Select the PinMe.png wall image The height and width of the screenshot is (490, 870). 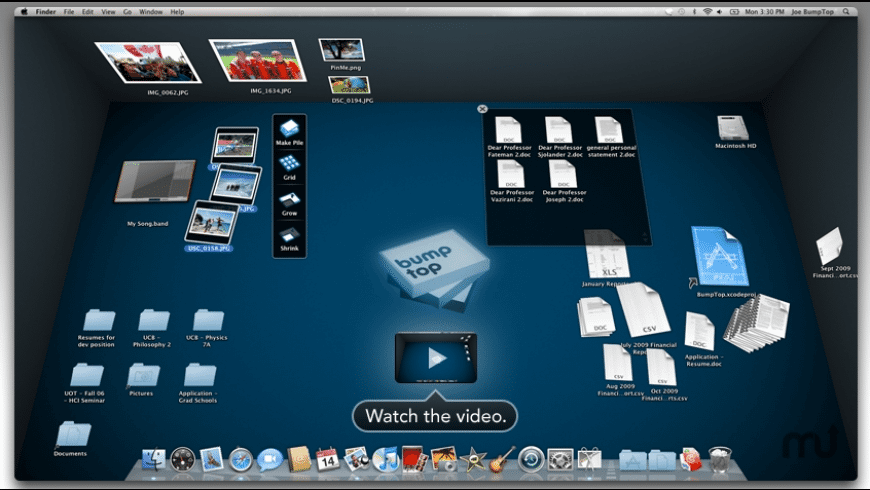click(x=342, y=50)
